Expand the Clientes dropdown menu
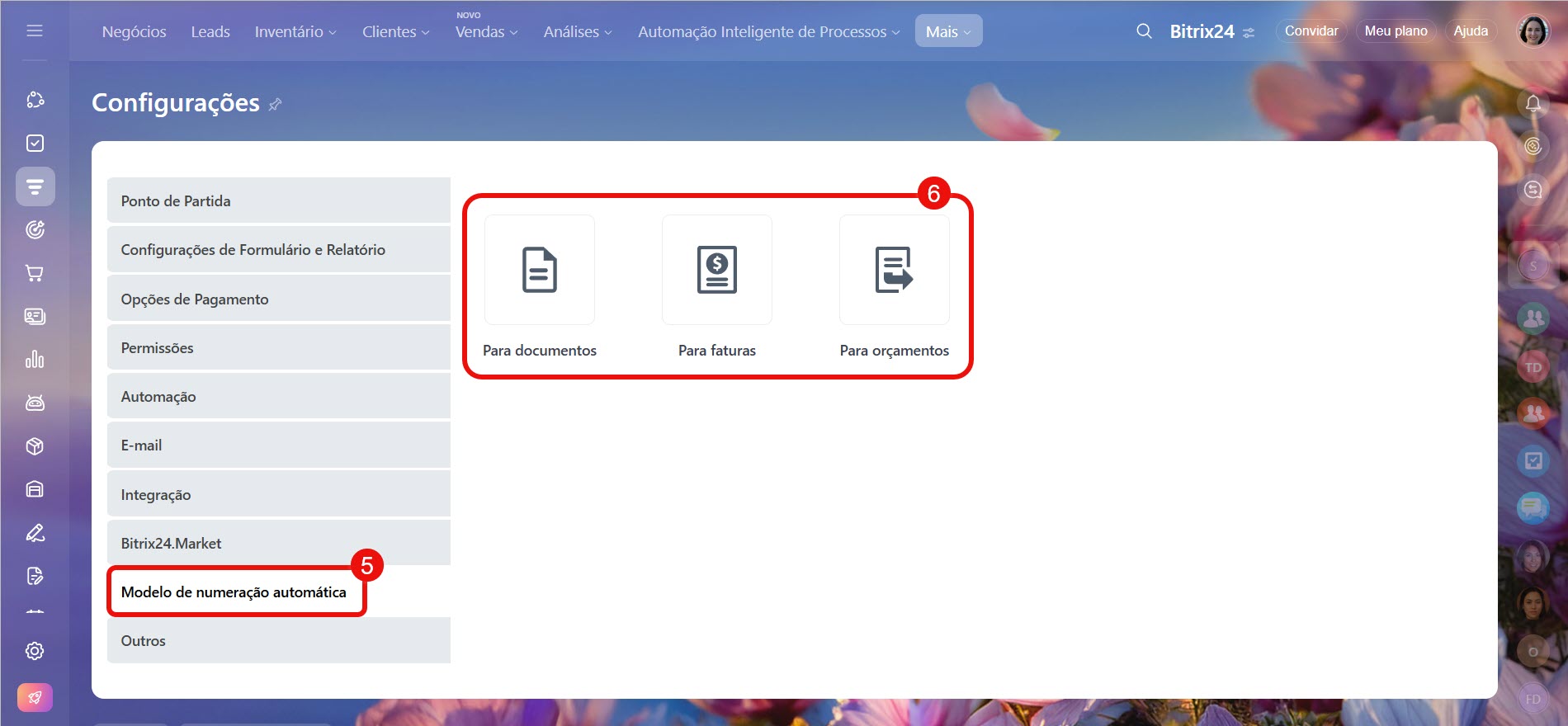Viewport: 1568px width, 726px height. pos(395,31)
